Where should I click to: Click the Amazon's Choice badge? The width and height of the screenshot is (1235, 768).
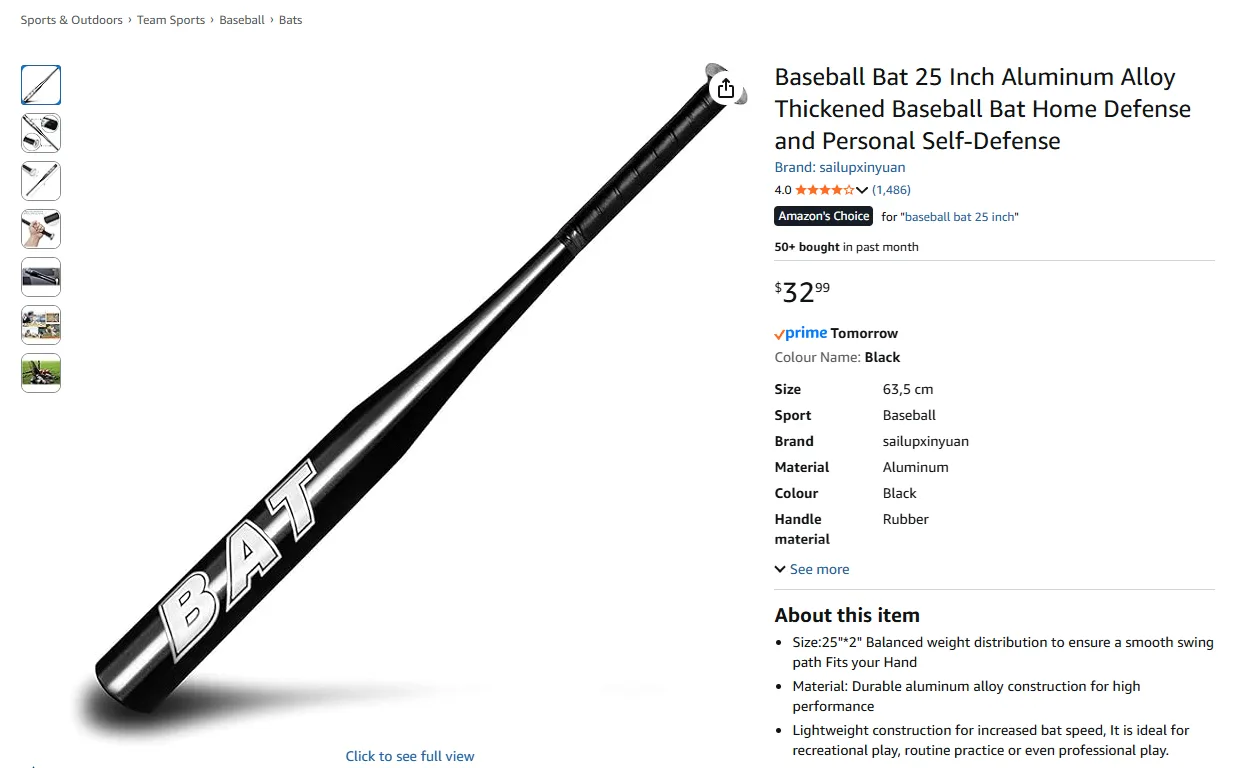[x=822, y=216]
